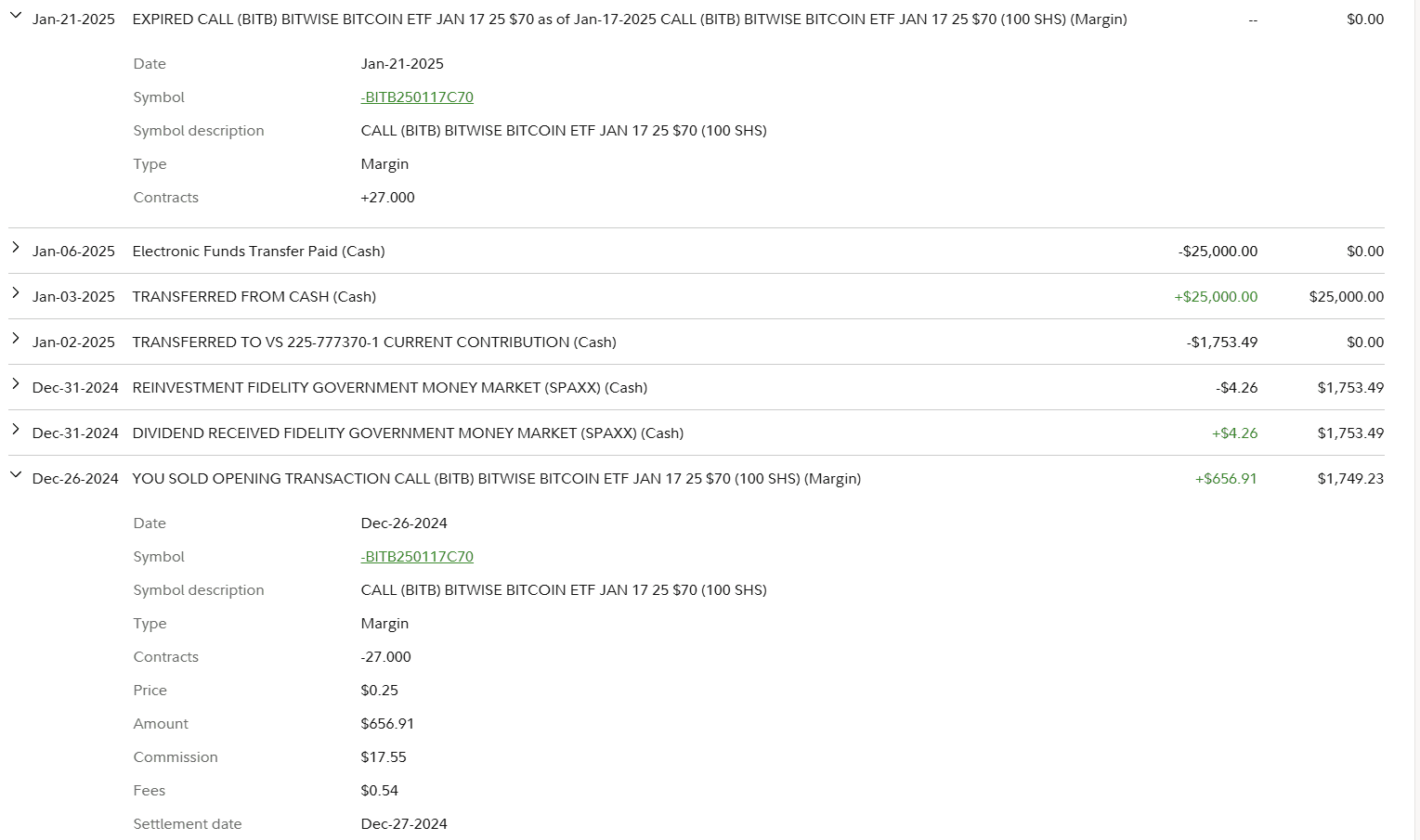Click Electronic Funds Transfer Paid (Cash) text
This screenshot has width=1420, height=840.
(x=258, y=252)
